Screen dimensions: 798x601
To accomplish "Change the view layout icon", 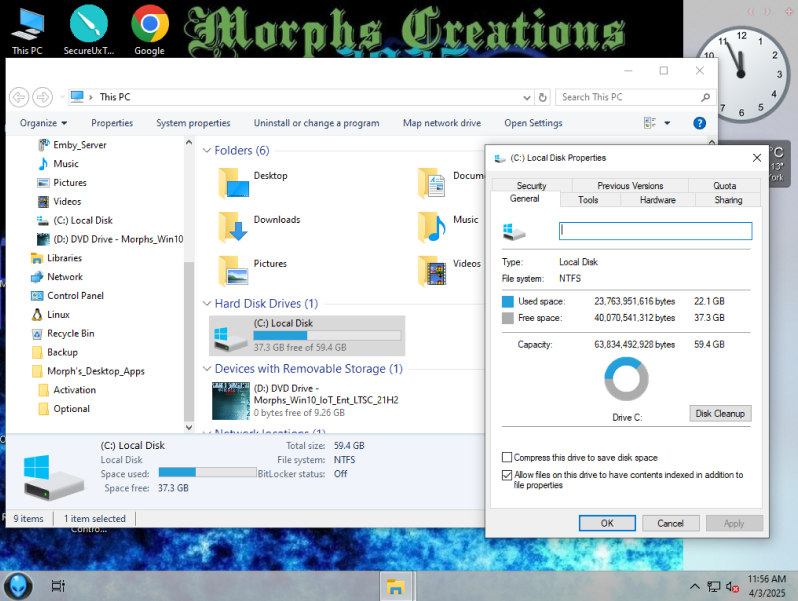I will pyautogui.click(x=650, y=123).
